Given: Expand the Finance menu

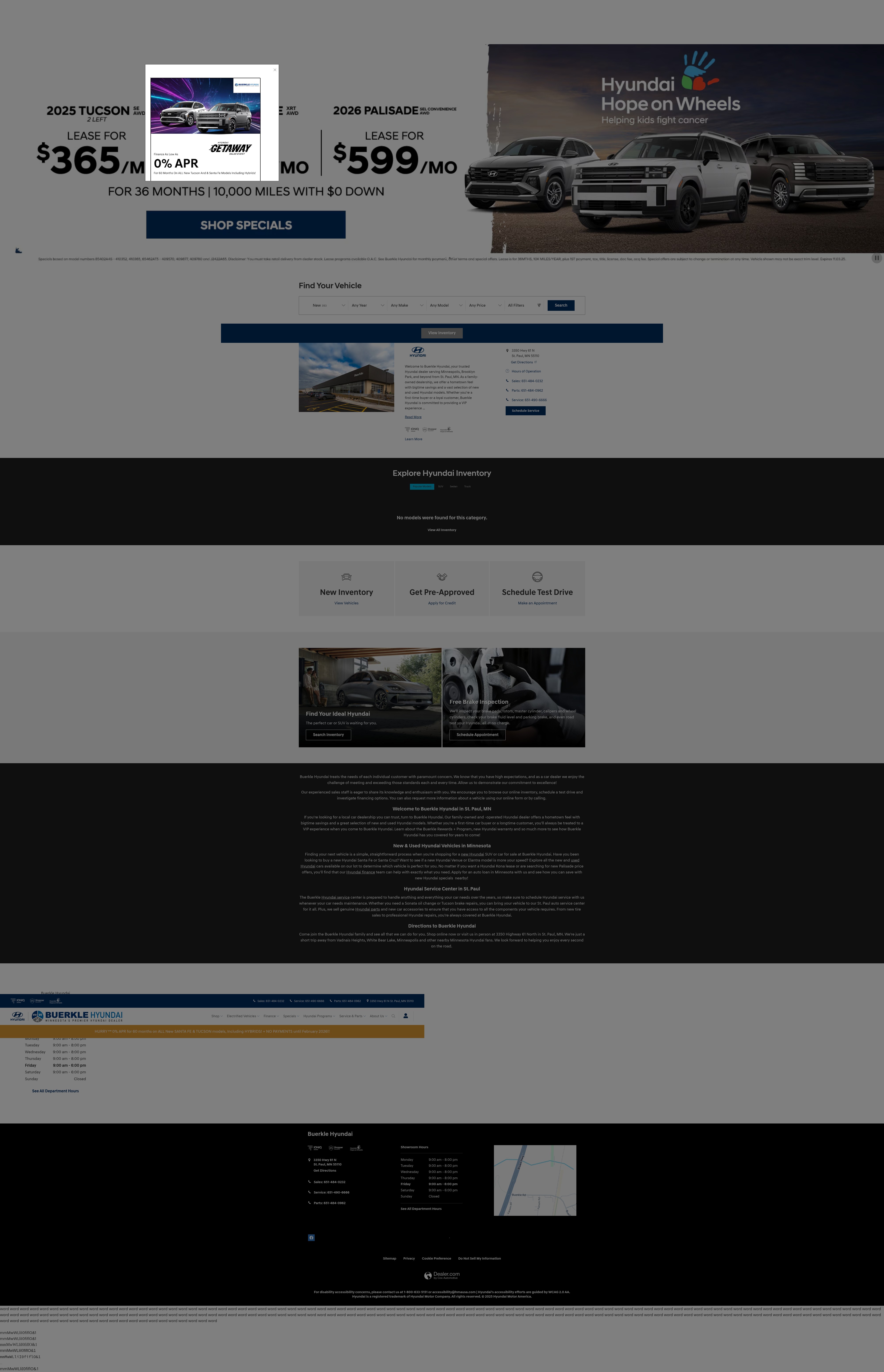Looking at the screenshot, I should pos(272,1016).
